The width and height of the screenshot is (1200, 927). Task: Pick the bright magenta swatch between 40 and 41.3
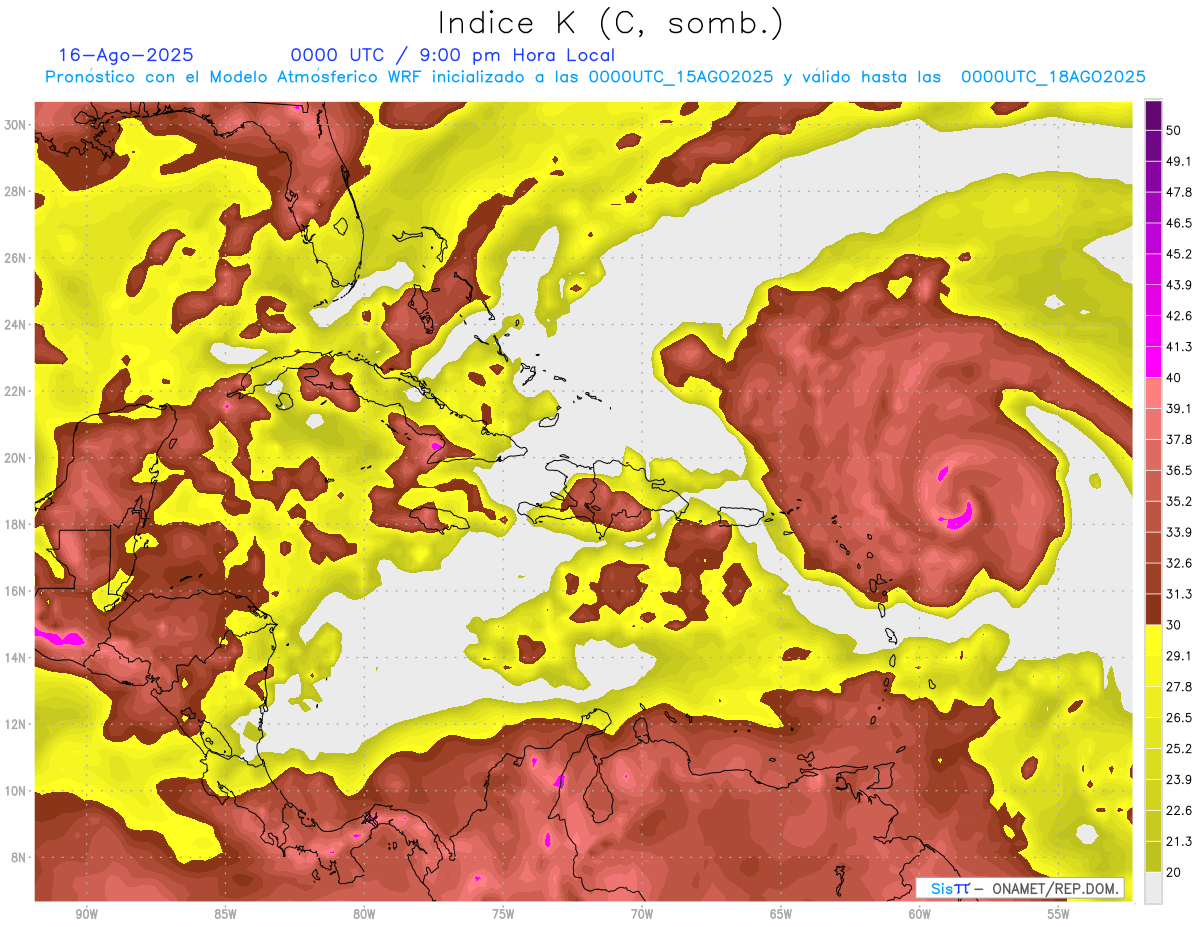(1153, 362)
